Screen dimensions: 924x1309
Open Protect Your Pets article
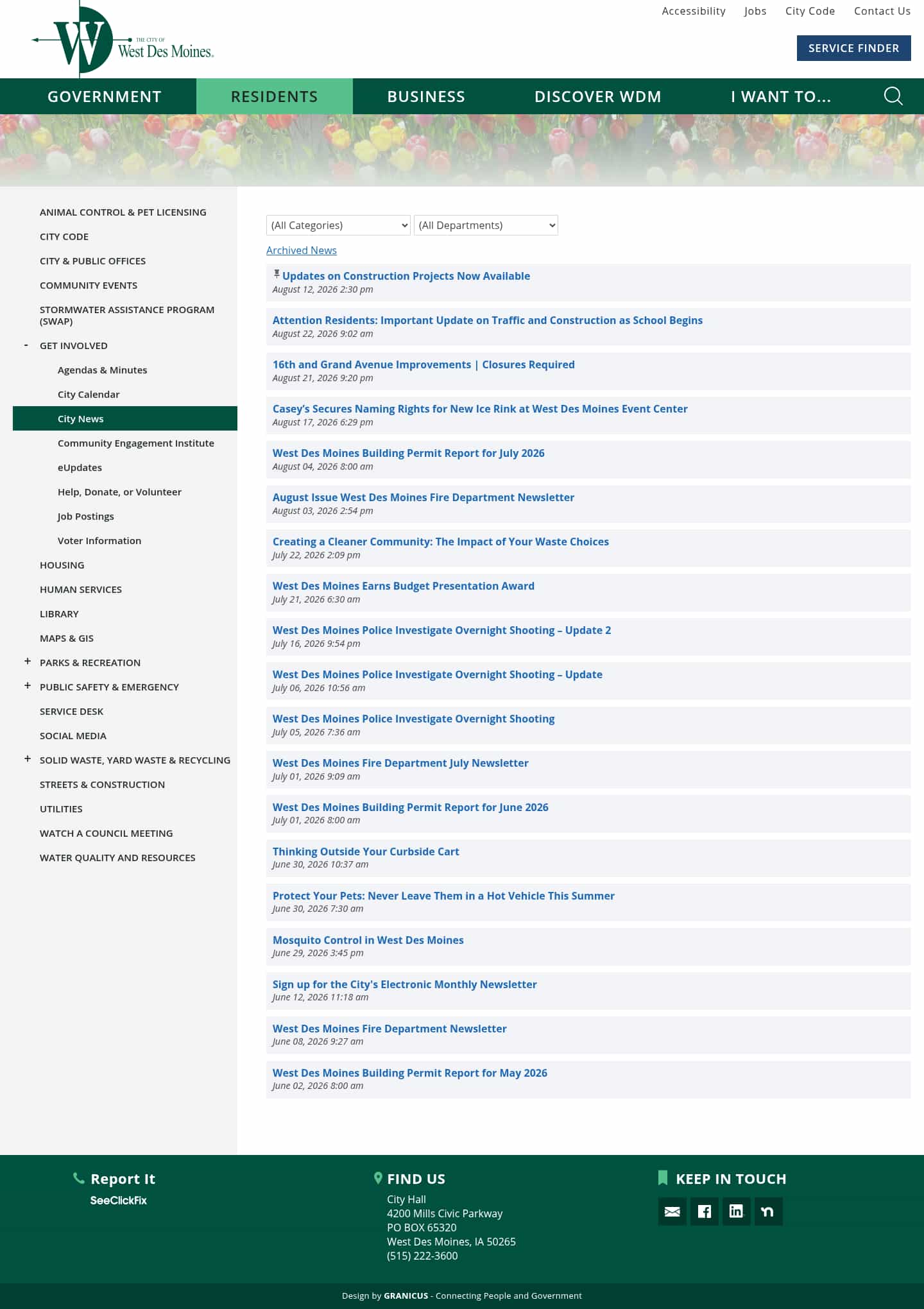[x=443, y=896]
